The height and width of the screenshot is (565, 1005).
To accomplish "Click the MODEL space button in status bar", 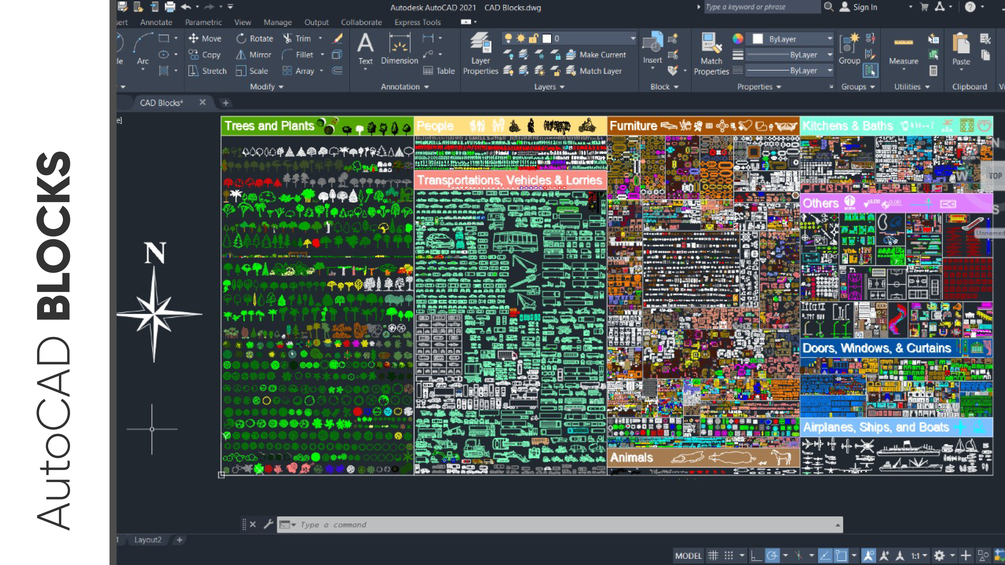I will 688,555.
